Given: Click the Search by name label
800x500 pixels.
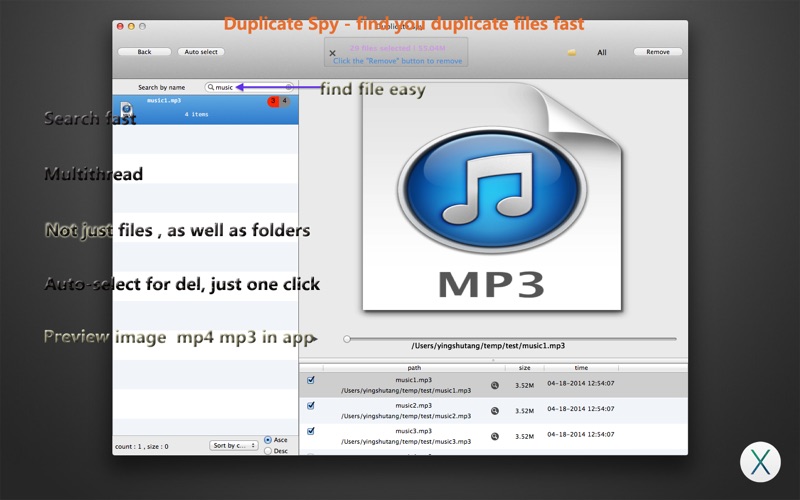Looking at the screenshot, I should click(161, 87).
